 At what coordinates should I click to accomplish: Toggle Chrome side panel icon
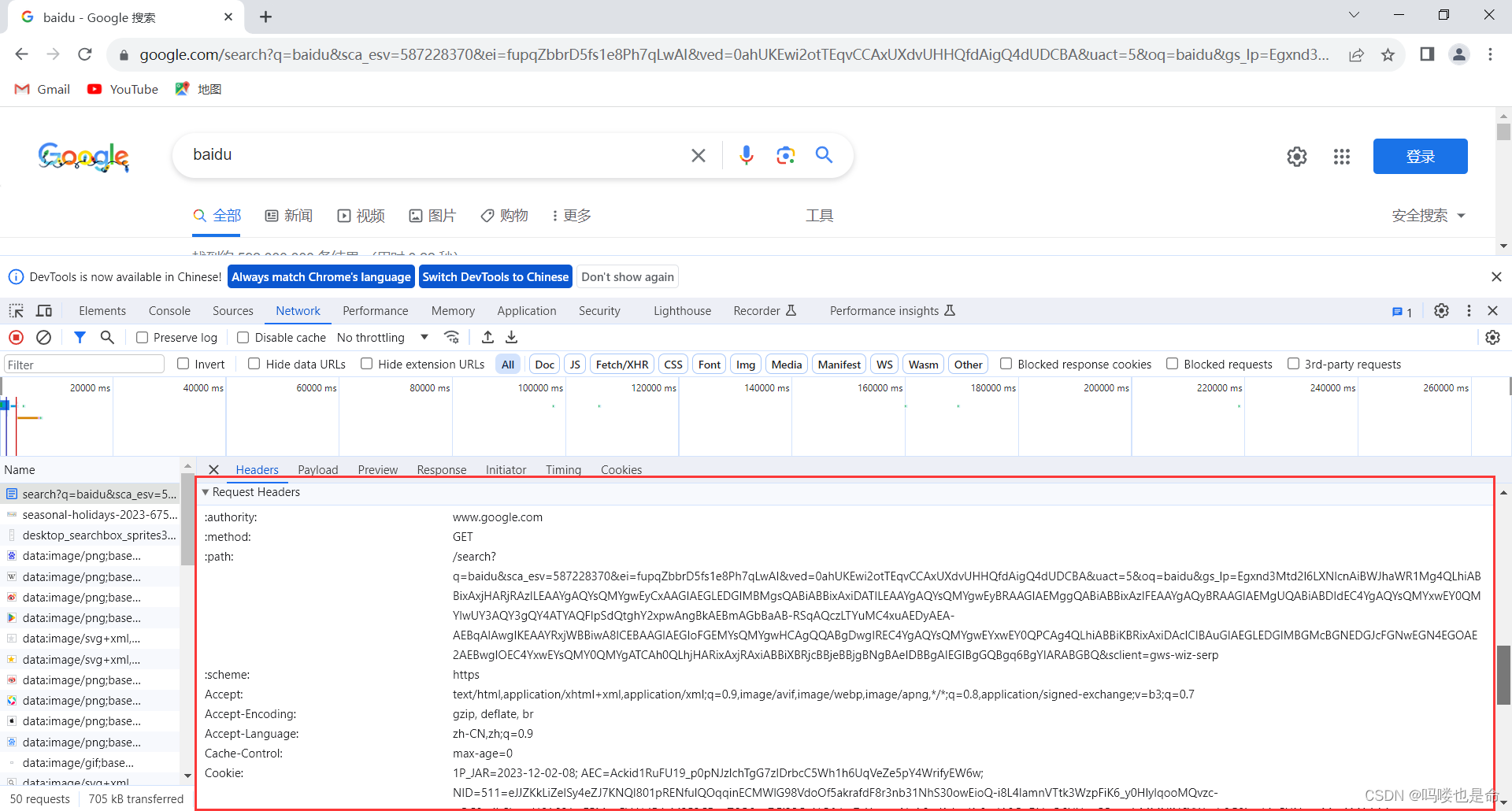coord(1427,54)
